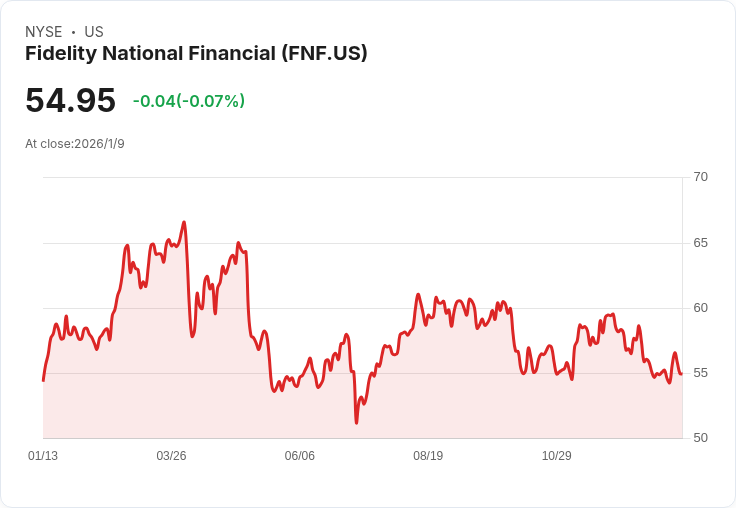Click the 50 y-axis price label

(x=701, y=438)
